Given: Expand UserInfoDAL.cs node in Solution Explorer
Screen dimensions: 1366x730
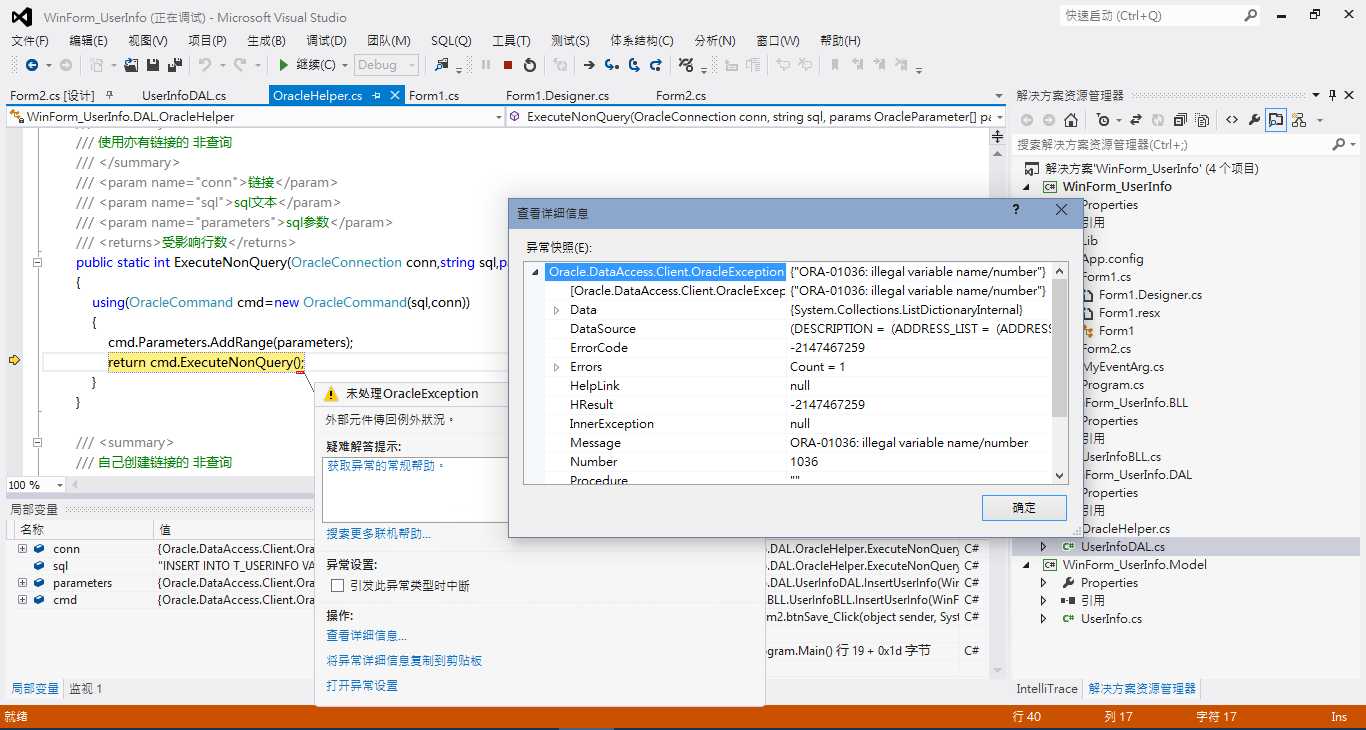Looking at the screenshot, I should [1043, 547].
